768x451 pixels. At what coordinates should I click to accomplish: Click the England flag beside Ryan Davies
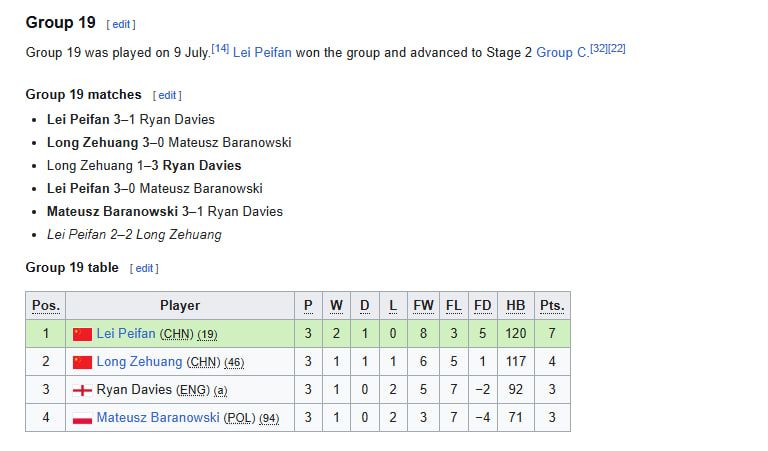(x=82, y=390)
